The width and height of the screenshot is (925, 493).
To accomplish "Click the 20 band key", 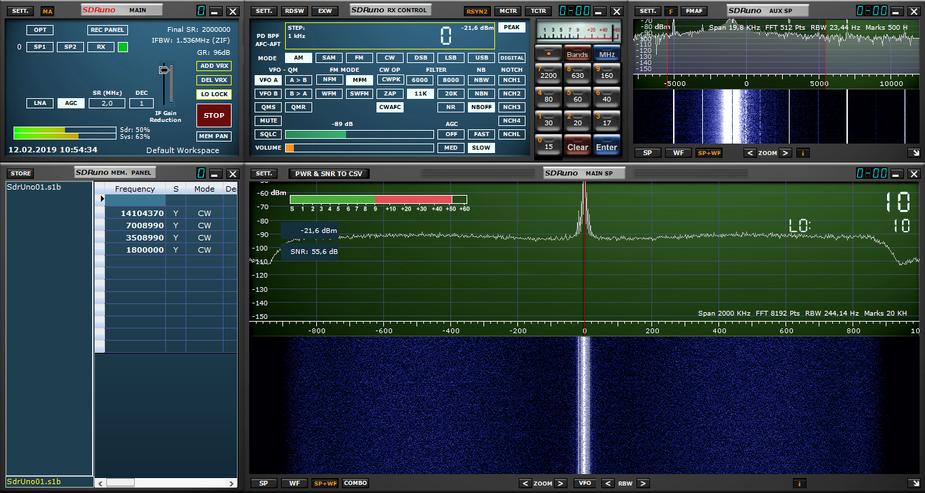I will (578, 121).
